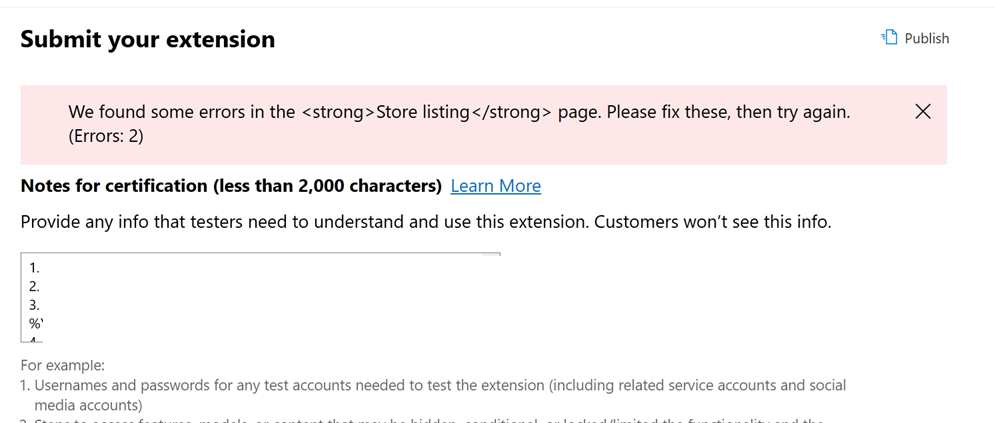Dismiss the pink error banner with X

coord(922,111)
